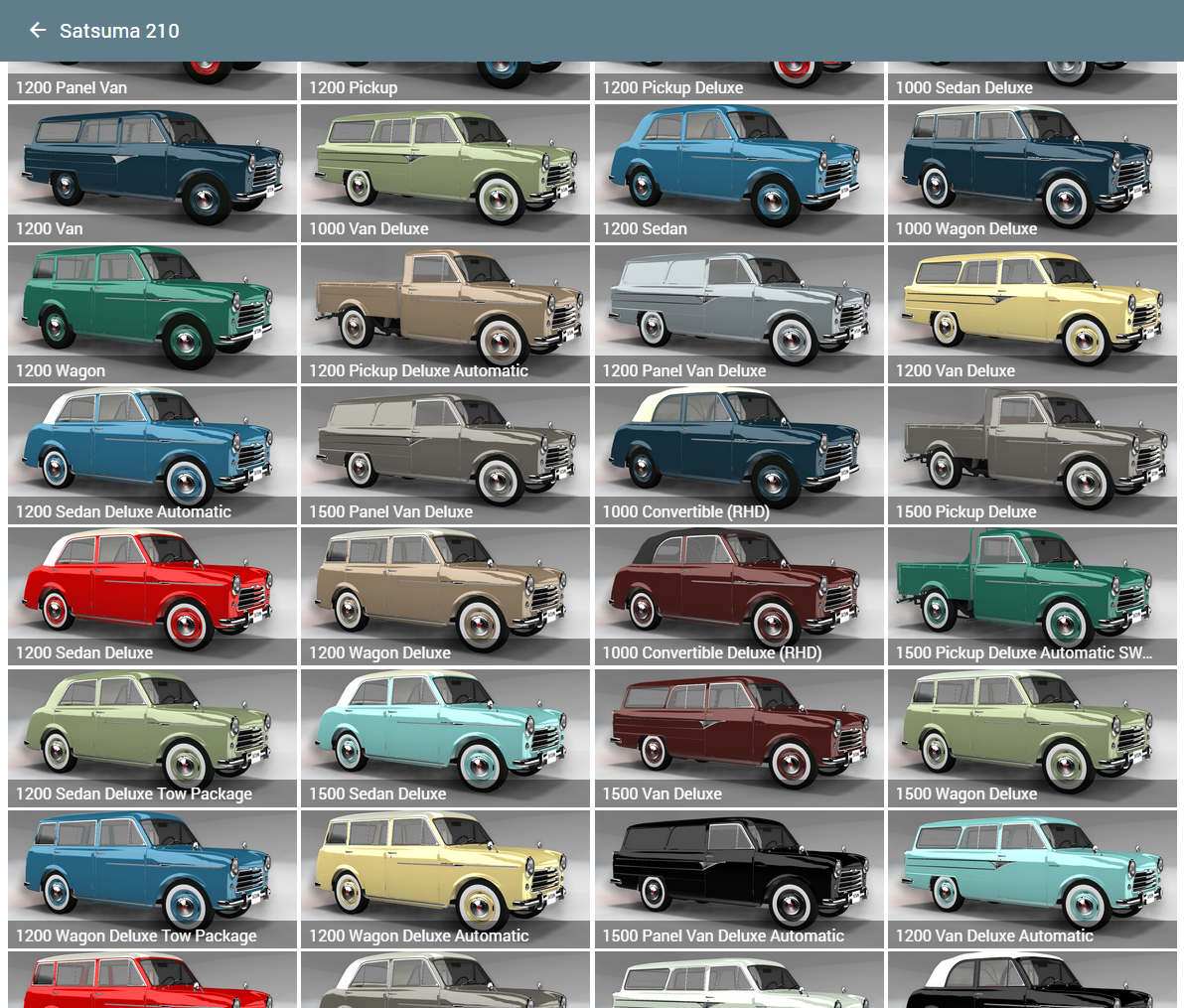Select the maroon 1500 Van Deluxe
Image resolution: width=1184 pixels, height=1008 pixels.
point(739,738)
